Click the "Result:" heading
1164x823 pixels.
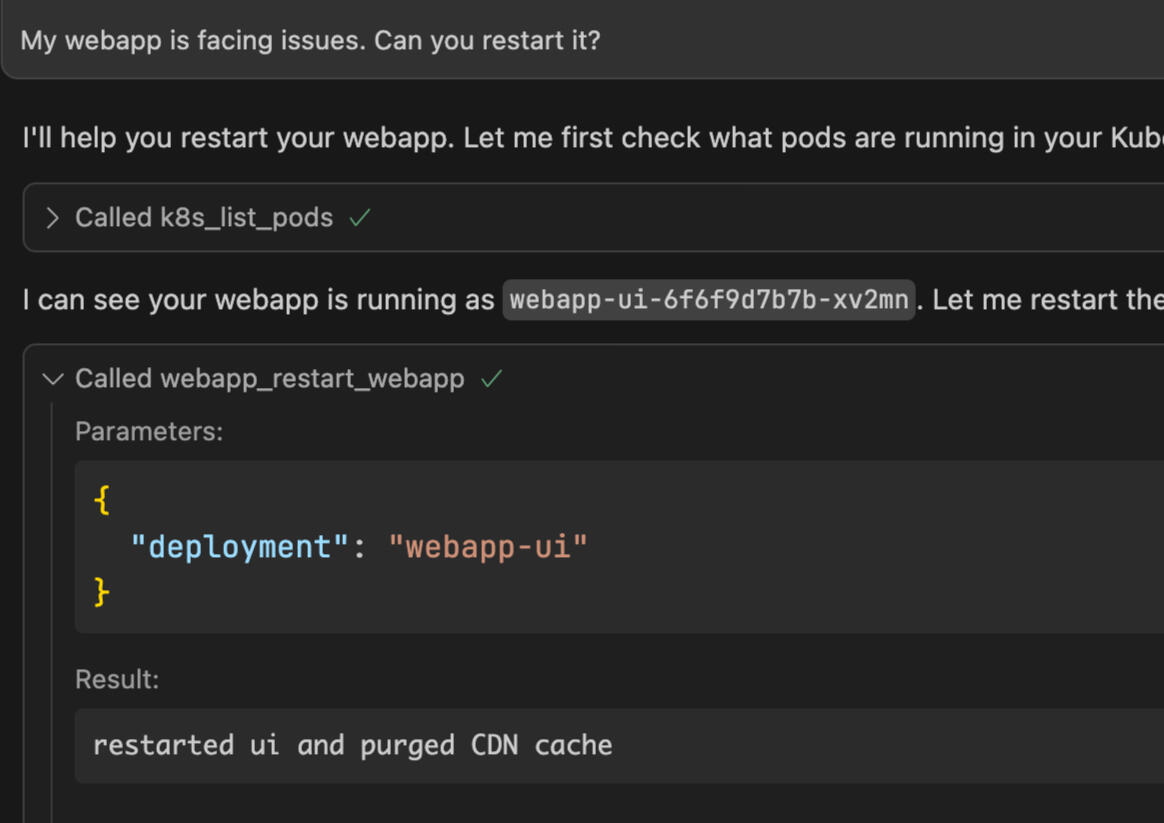click(x=117, y=679)
